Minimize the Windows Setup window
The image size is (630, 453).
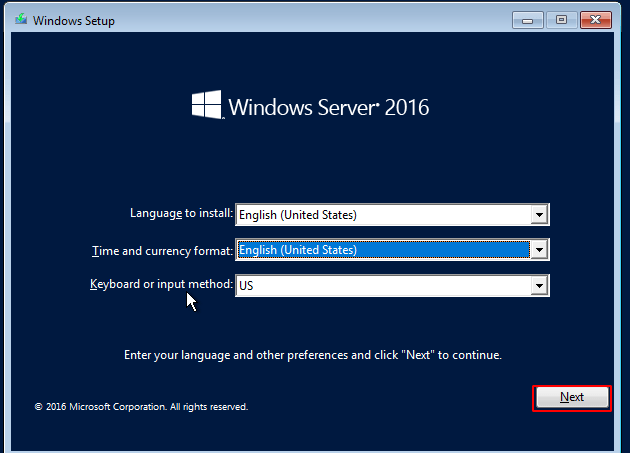coord(528,20)
